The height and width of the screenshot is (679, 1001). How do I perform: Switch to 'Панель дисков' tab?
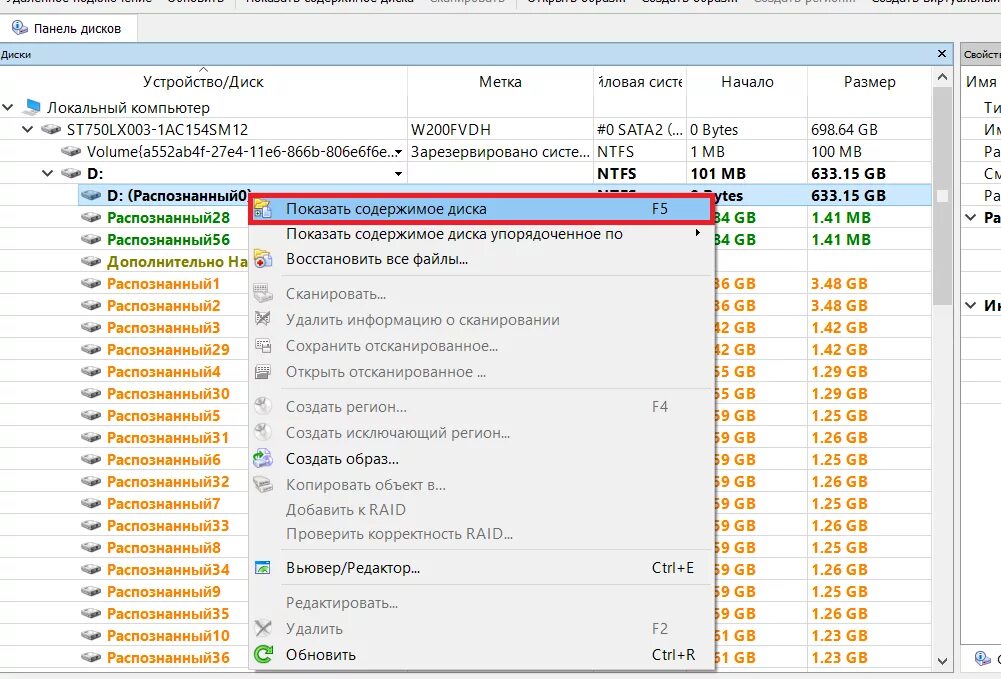67,29
